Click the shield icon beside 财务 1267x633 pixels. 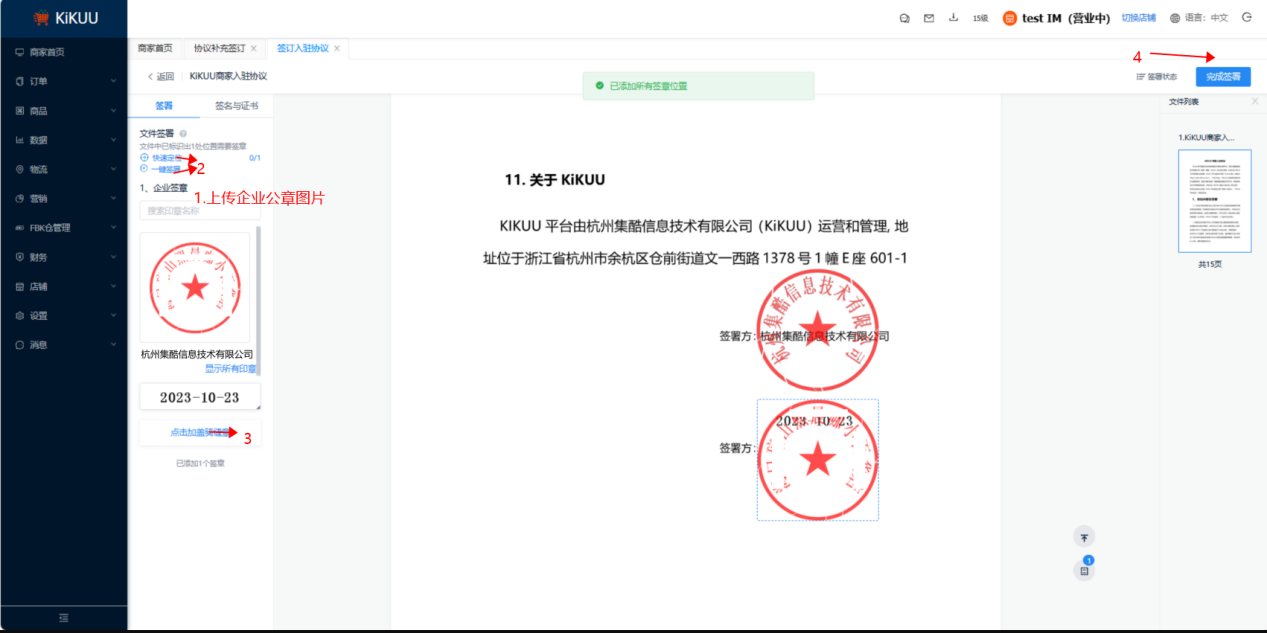(20, 257)
